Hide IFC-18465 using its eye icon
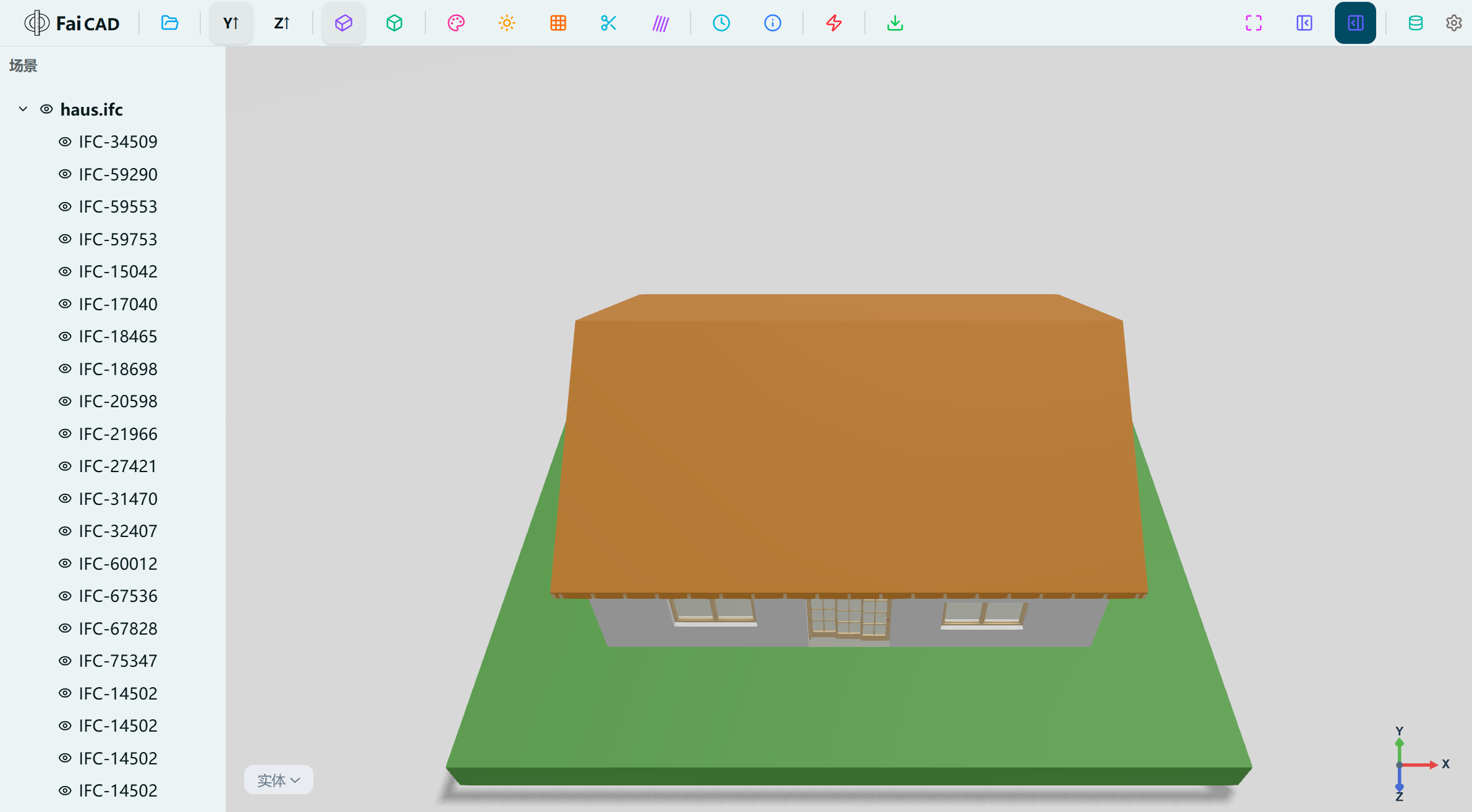 [65, 336]
